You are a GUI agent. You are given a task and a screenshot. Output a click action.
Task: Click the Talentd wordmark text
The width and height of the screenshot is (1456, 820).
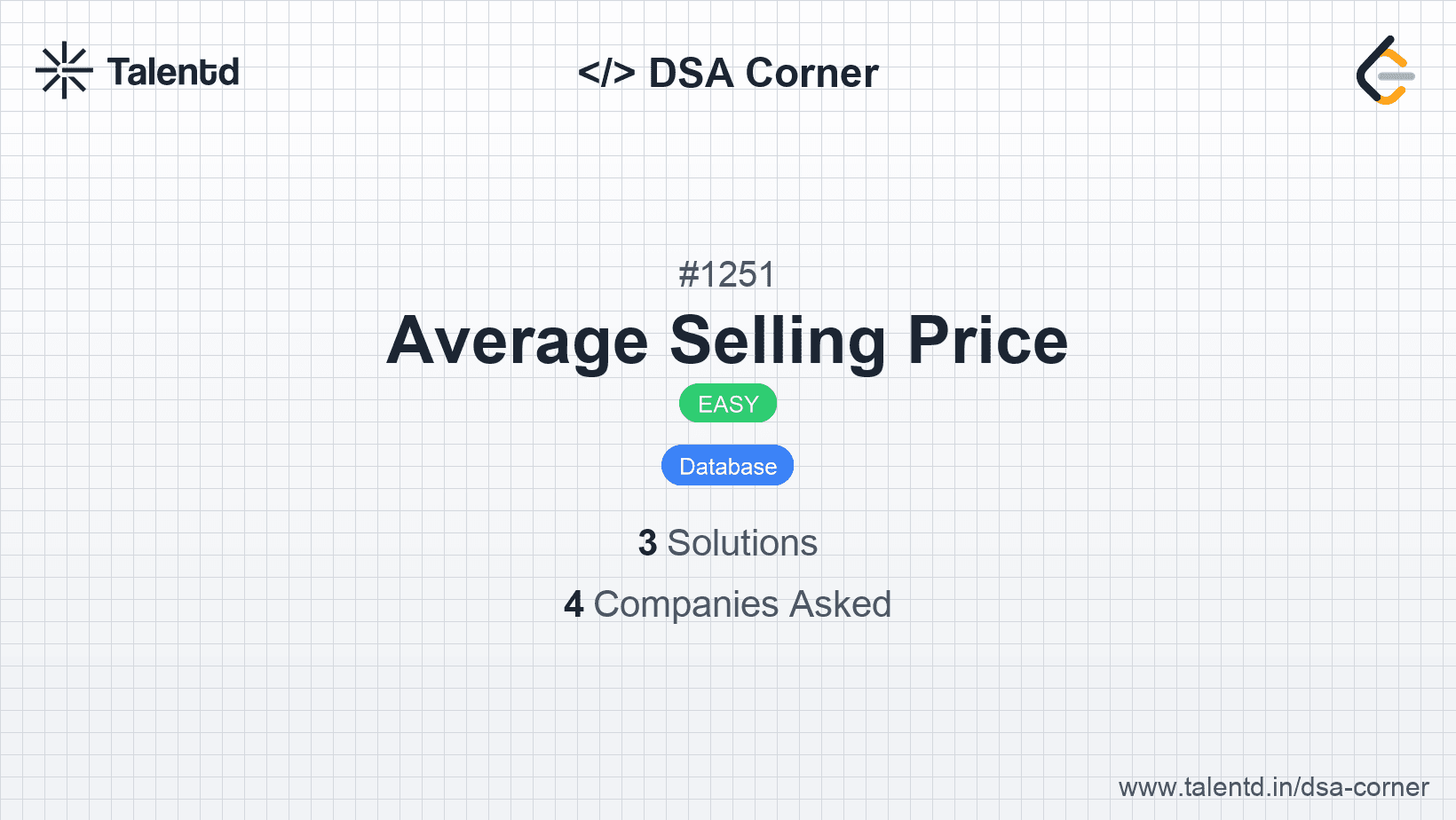point(173,72)
